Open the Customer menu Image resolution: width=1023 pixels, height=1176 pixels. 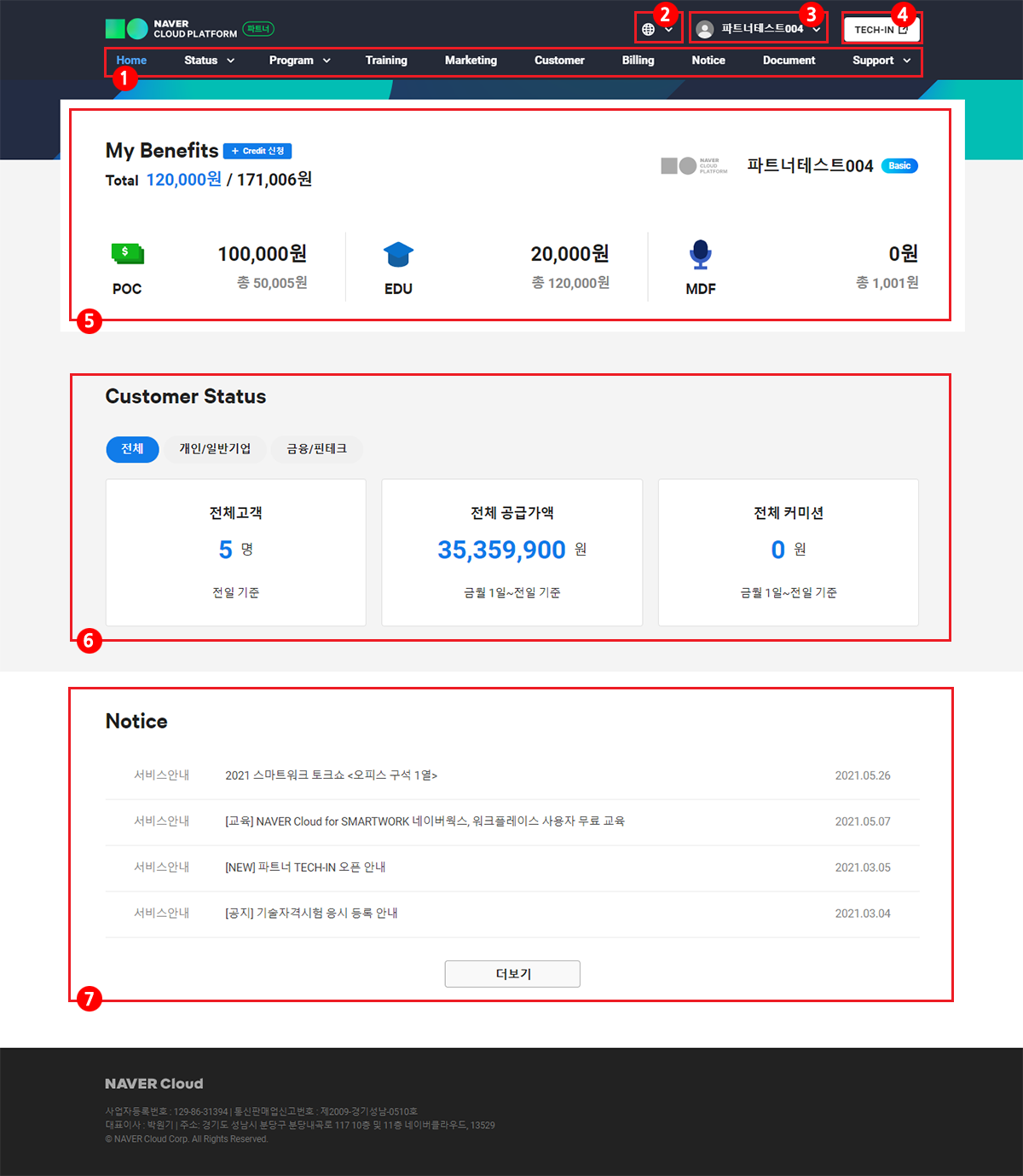[x=559, y=61]
